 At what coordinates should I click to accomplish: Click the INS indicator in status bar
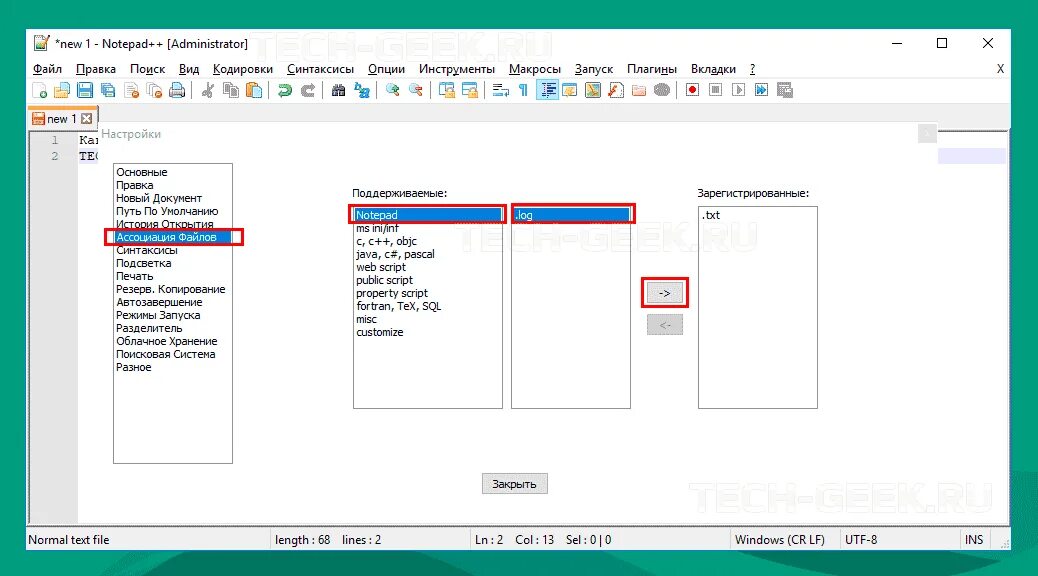point(974,540)
